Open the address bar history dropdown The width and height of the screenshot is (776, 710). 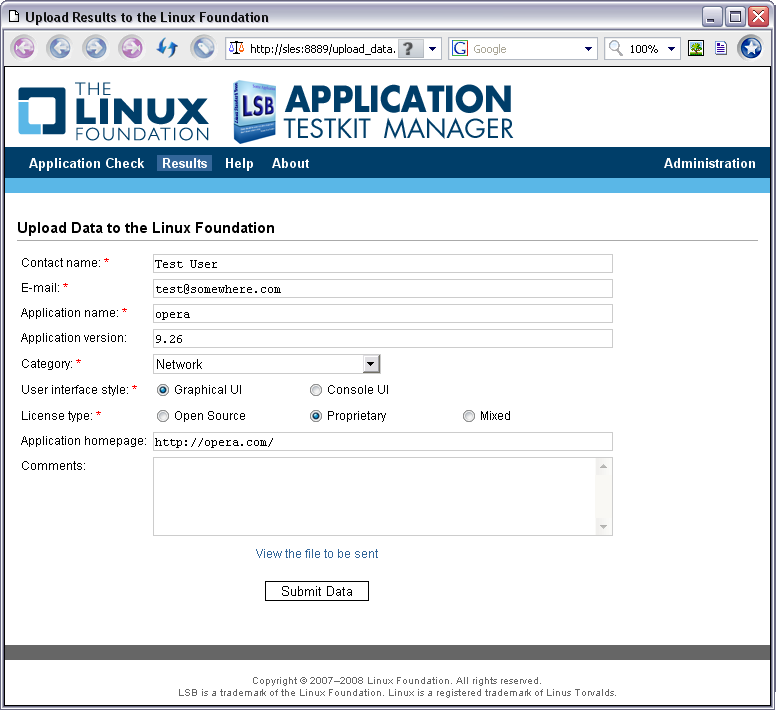tap(432, 48)
